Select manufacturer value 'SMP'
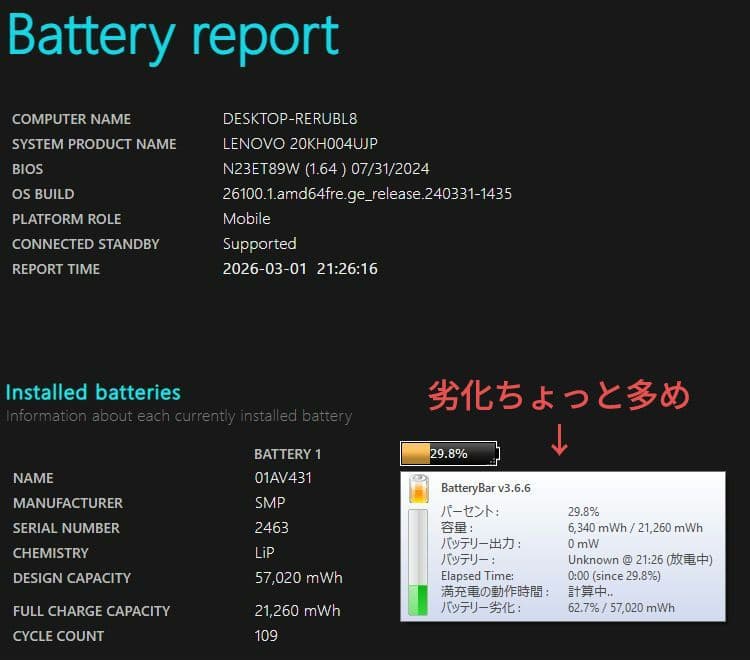This screenshot has height=660, width=750. click(x=270, y=503)
